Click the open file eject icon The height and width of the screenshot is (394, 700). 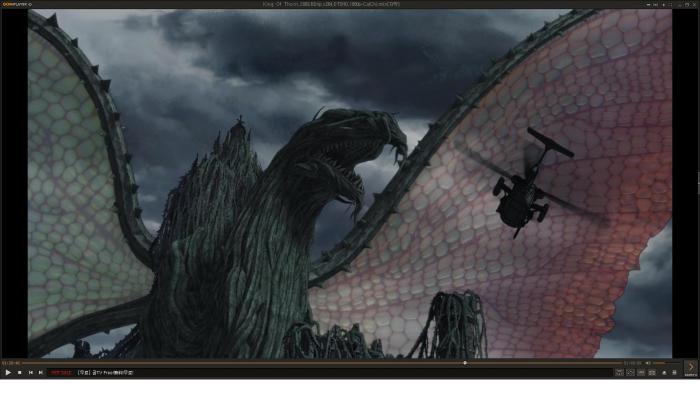click(664, 373)
